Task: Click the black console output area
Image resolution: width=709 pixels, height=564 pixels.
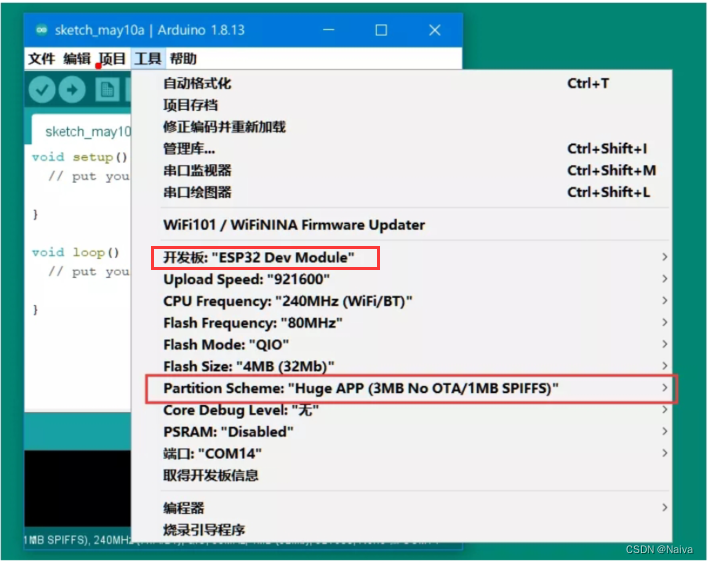Action: coord(77,488)
